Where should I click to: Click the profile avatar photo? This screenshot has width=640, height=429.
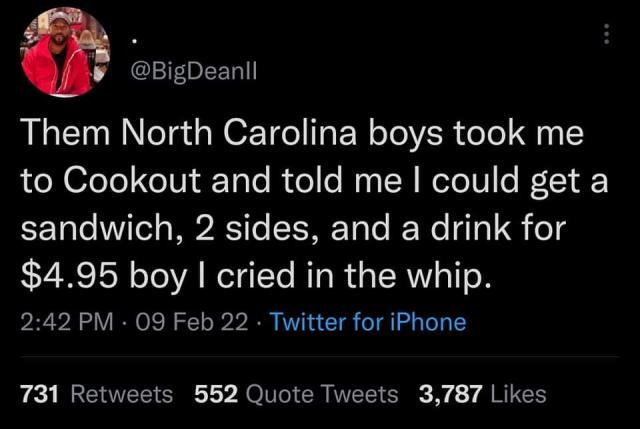pos(66,52)
